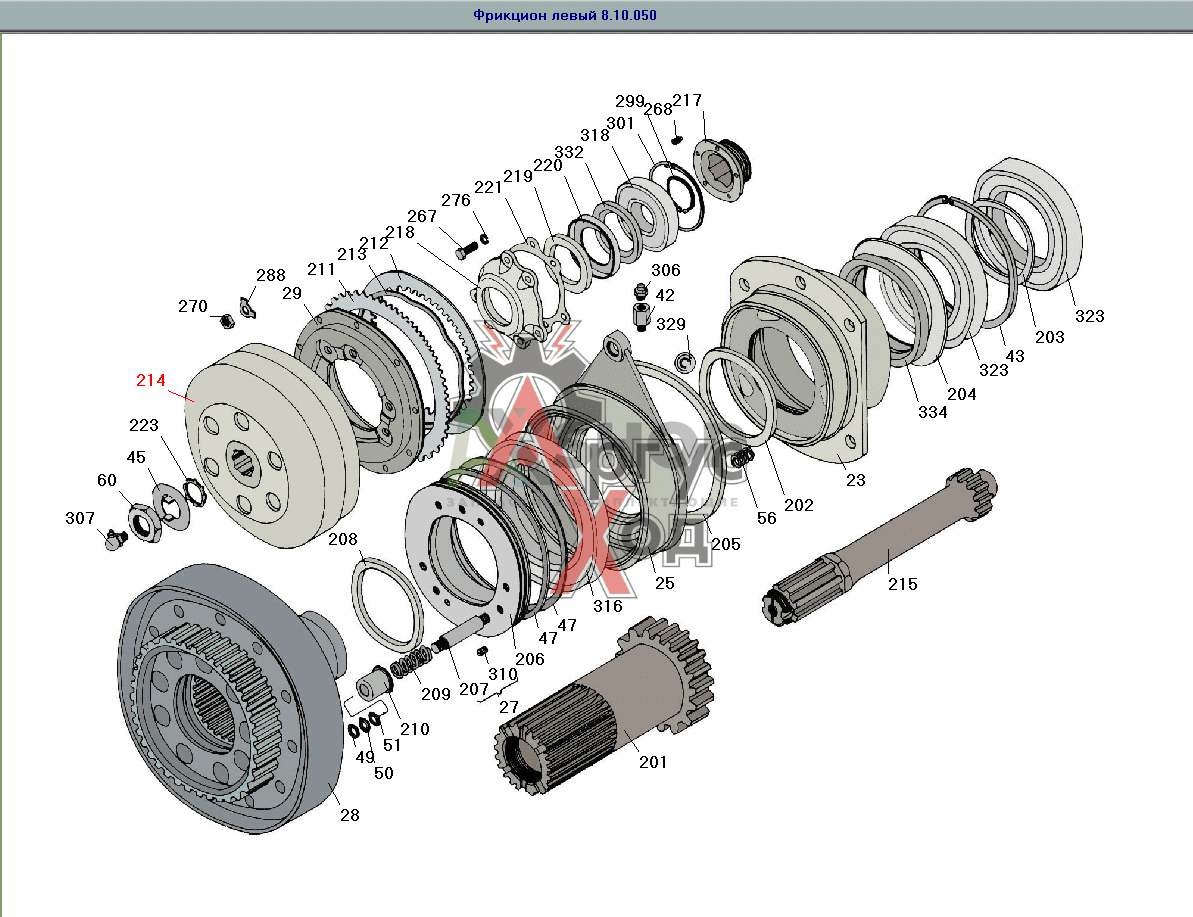Click part number 208 label
This screenshot has height=917, width=1193.
pyautogui.click(x=343, y=540)
